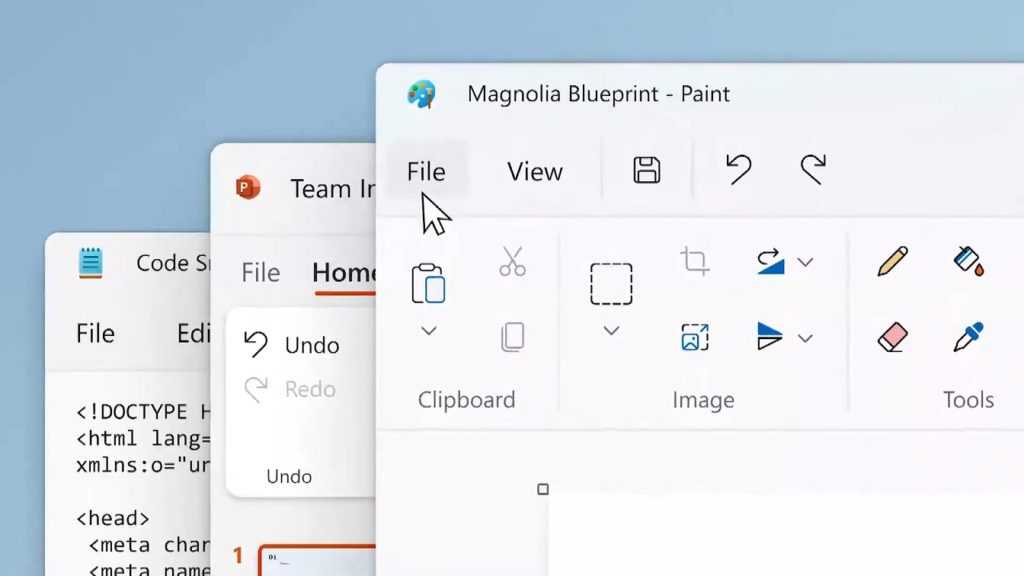Open the Rotate dropdown arrow
The width and height of the screenshot is (1024, 576).
point(805,263)
